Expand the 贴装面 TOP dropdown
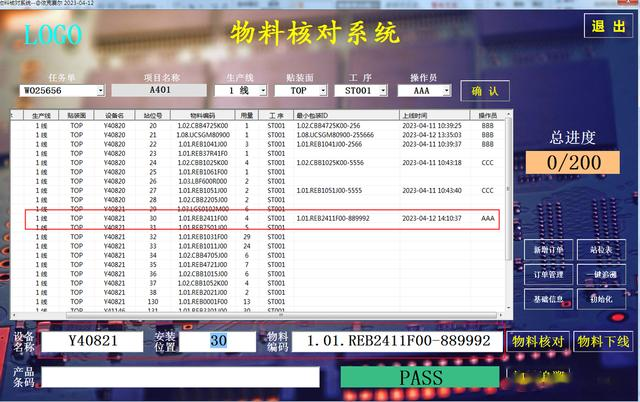Screen dimensions: 640x402 [323, 91]
